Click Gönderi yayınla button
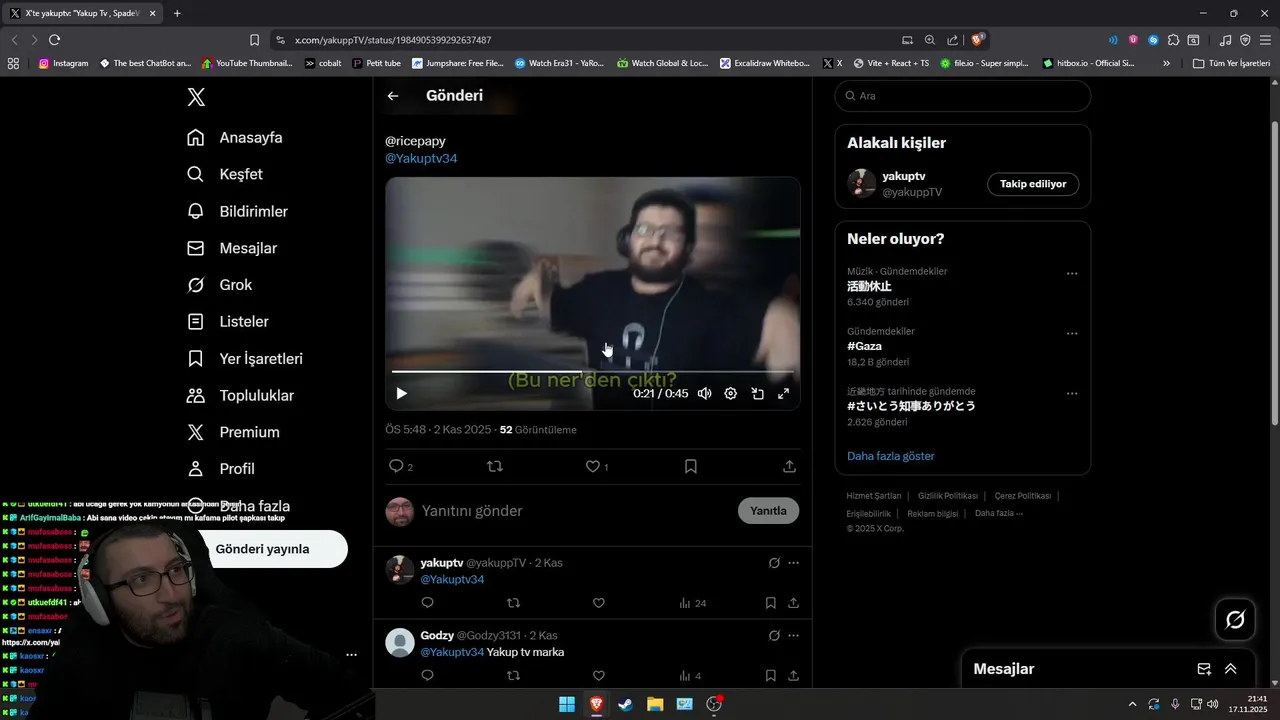 click(262, 549)
